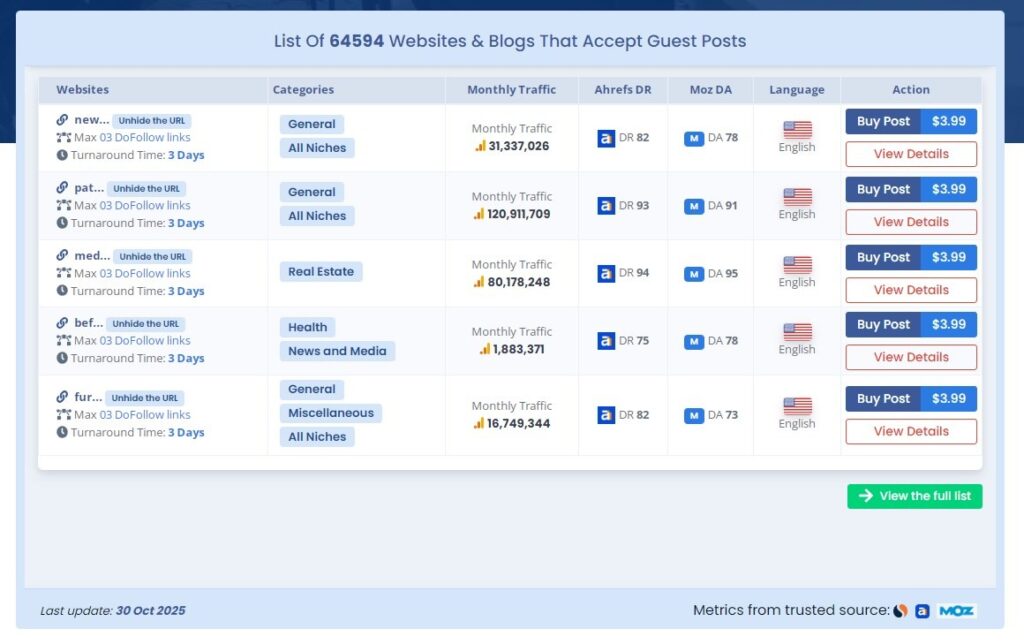Viewport: 1024px width, 644px height.
Task: Click the Categories column header
Action: click(x=303, y=90)
